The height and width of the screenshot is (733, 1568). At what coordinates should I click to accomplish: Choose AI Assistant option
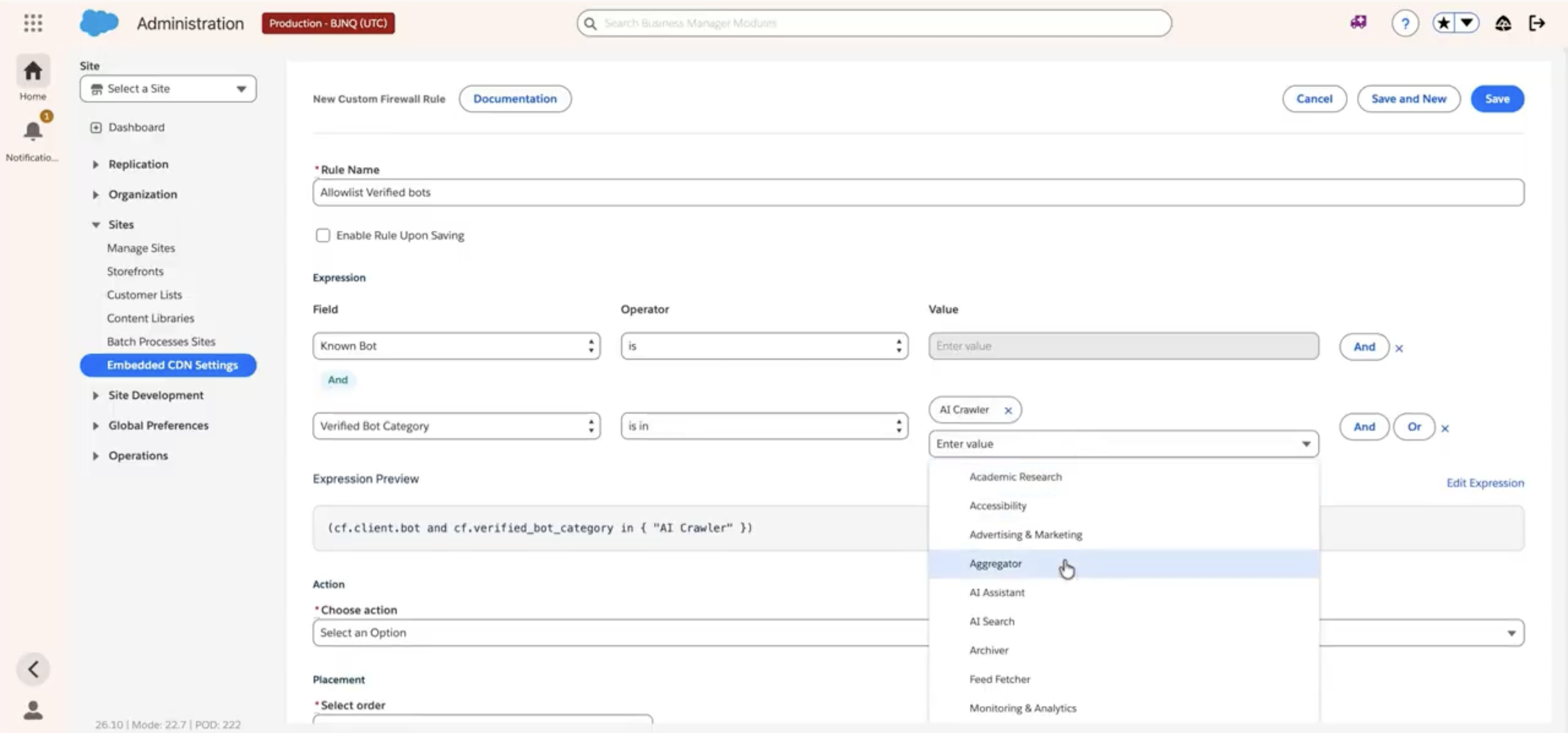point(1123,593)
